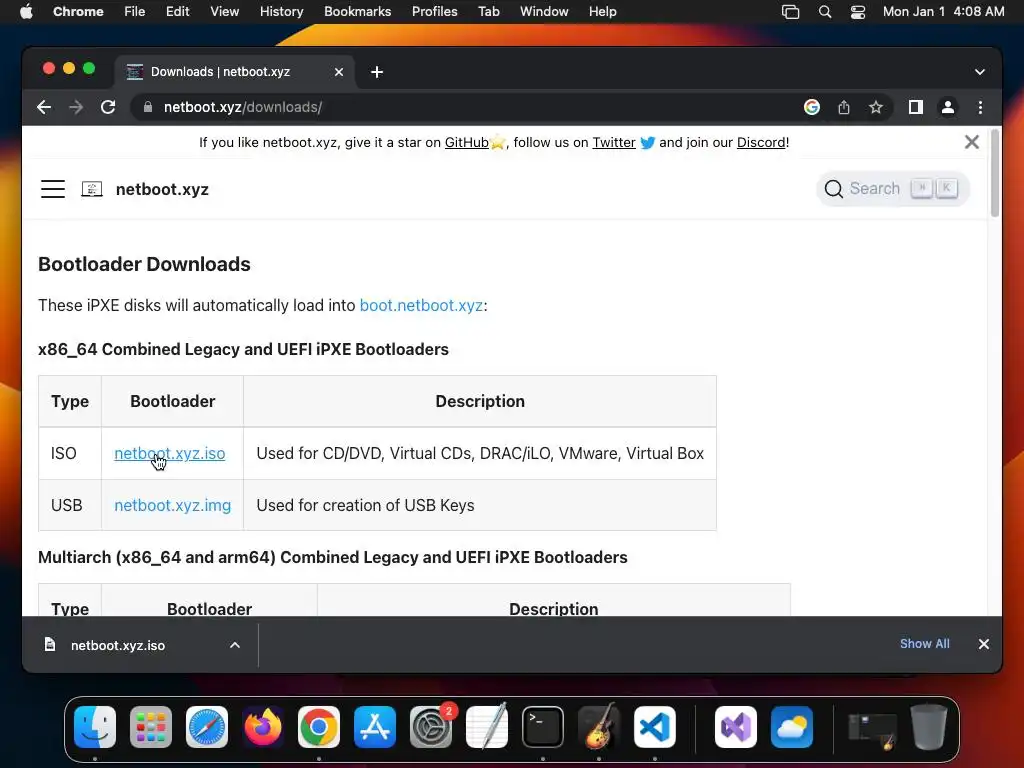Open the Edit menu

tap(177, 11)
